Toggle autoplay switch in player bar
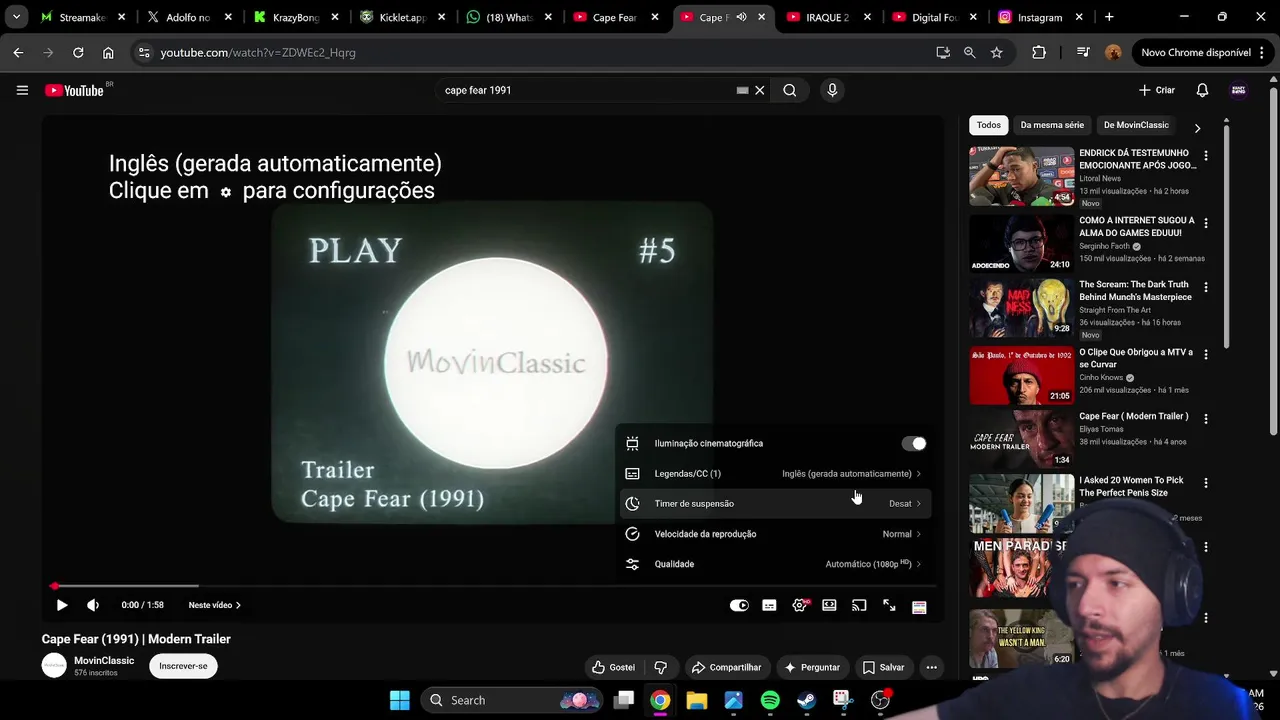The image size is (1280, 720). point(739,605)
